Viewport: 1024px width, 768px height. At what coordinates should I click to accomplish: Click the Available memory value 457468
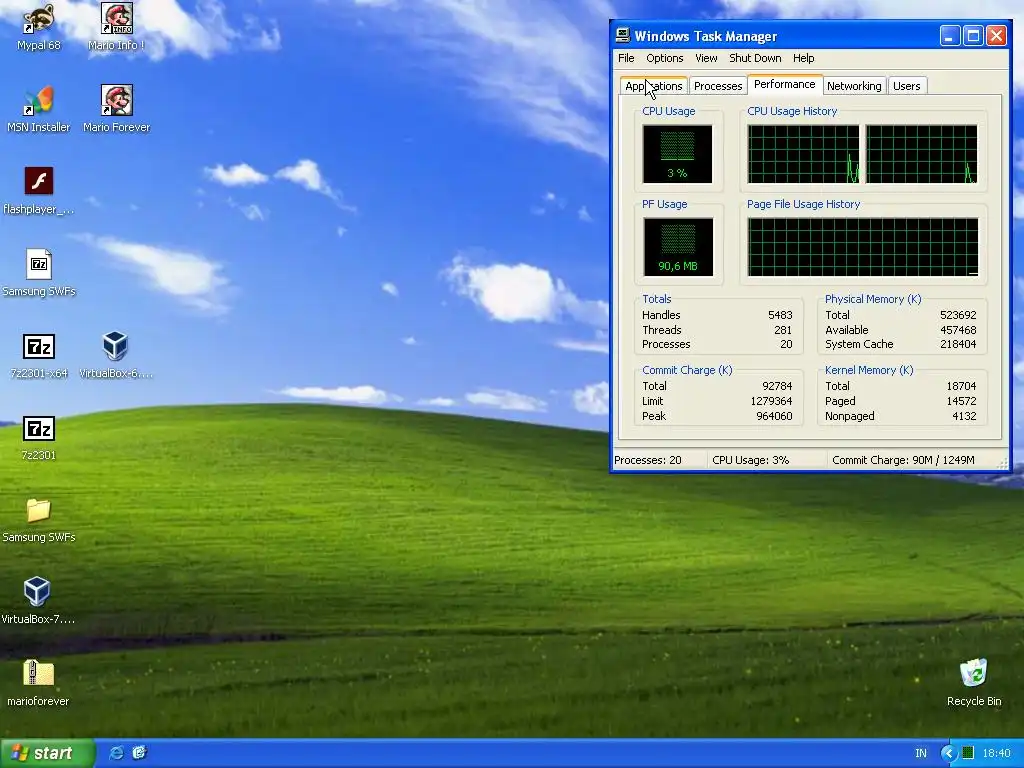(x=958, y=330)
